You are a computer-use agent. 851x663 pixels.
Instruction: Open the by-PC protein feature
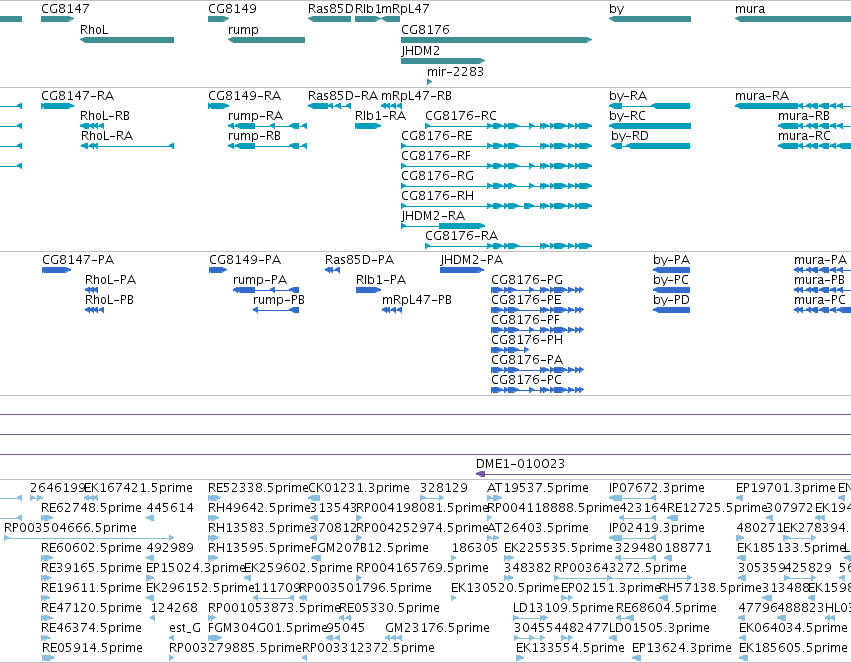tap(671, 290)
